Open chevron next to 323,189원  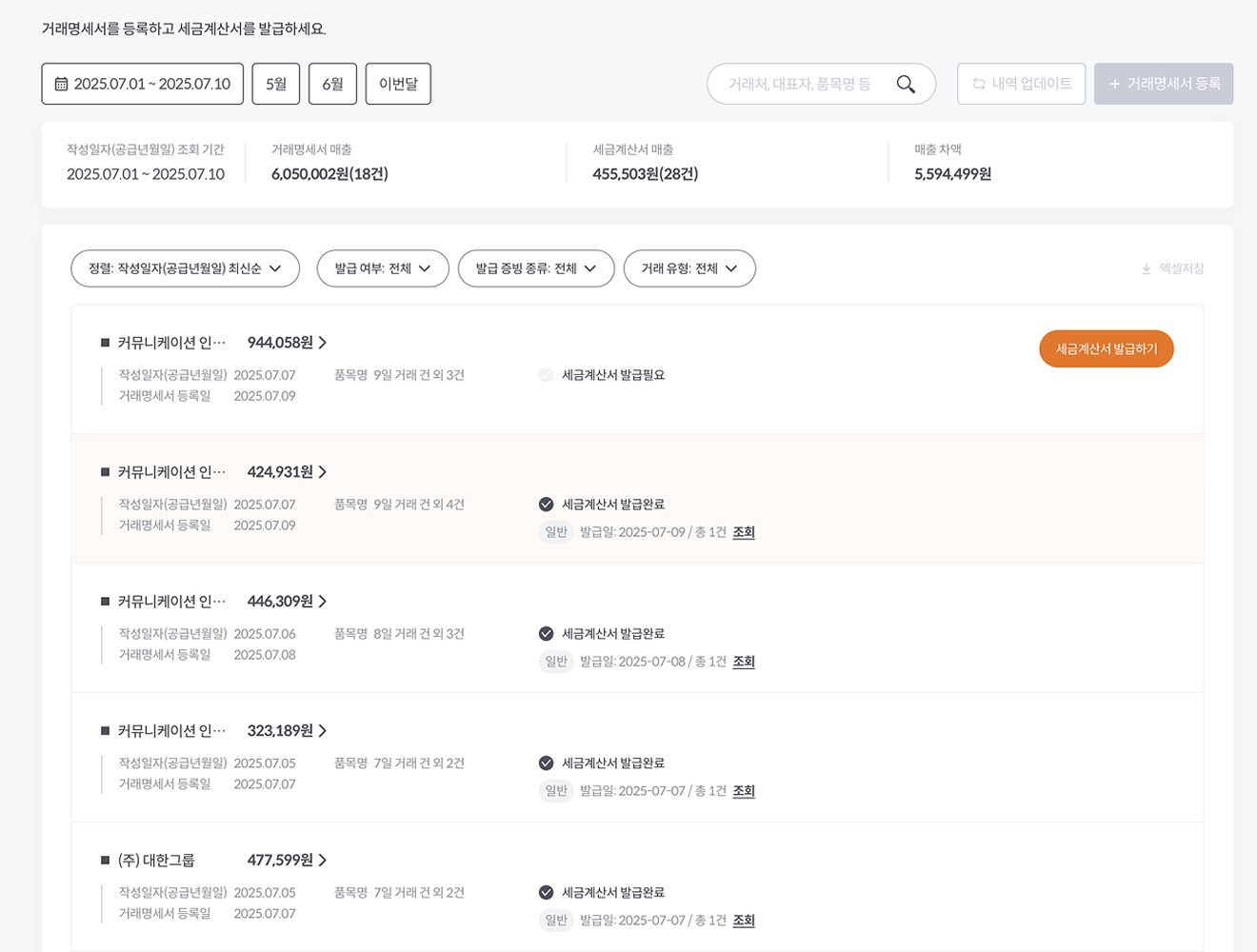[x=323, y=731]
